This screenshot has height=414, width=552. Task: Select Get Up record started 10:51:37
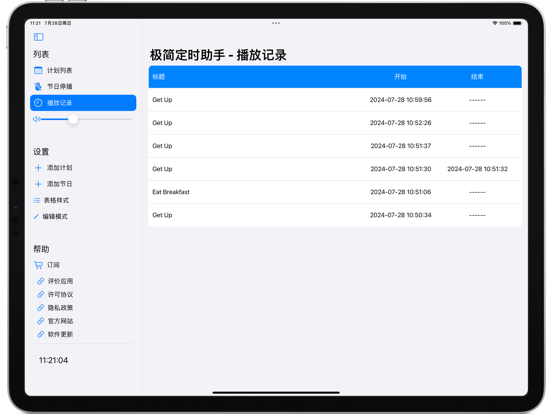[x=335, y=146]
